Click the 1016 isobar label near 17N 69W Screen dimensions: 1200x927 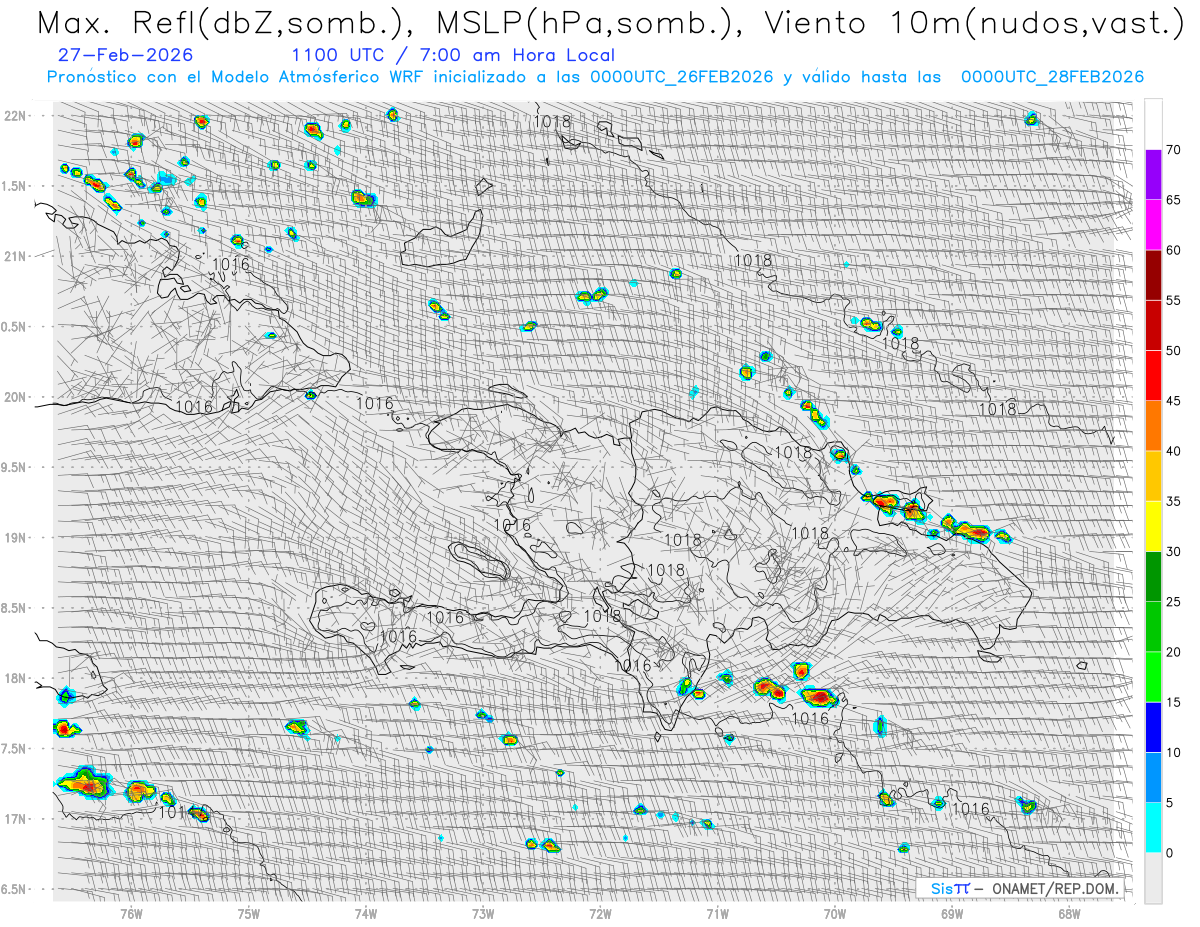[971, 809]
